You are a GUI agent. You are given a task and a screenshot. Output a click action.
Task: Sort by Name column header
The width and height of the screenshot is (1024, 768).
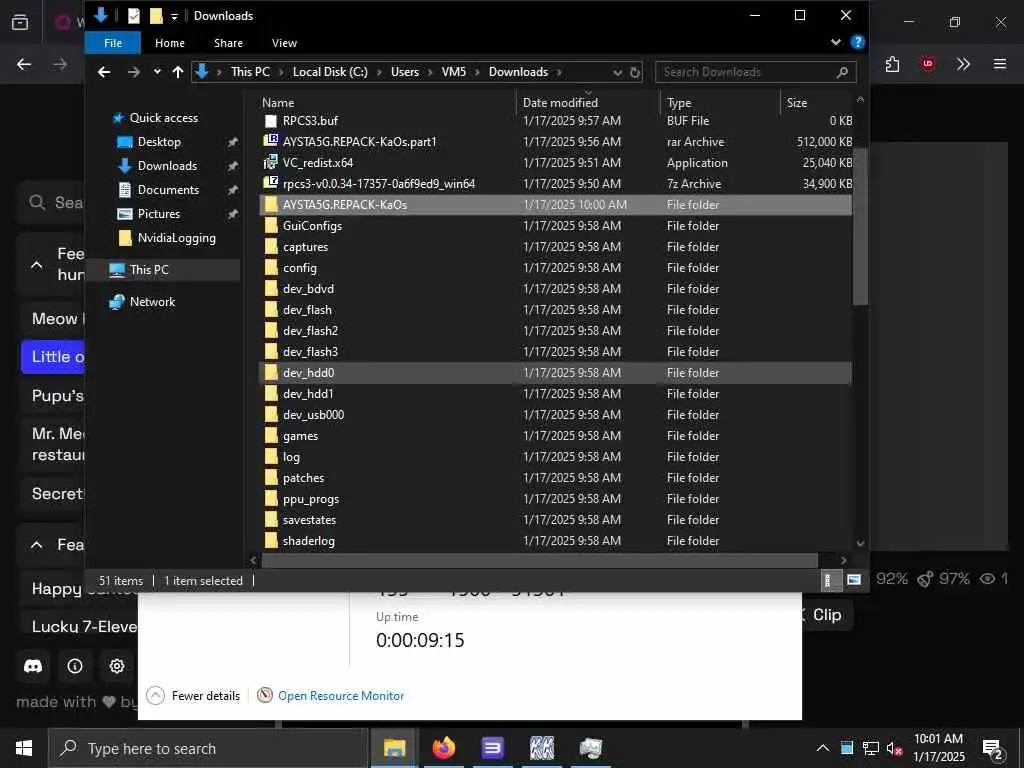pyautogui.click(x=388, y=103)
